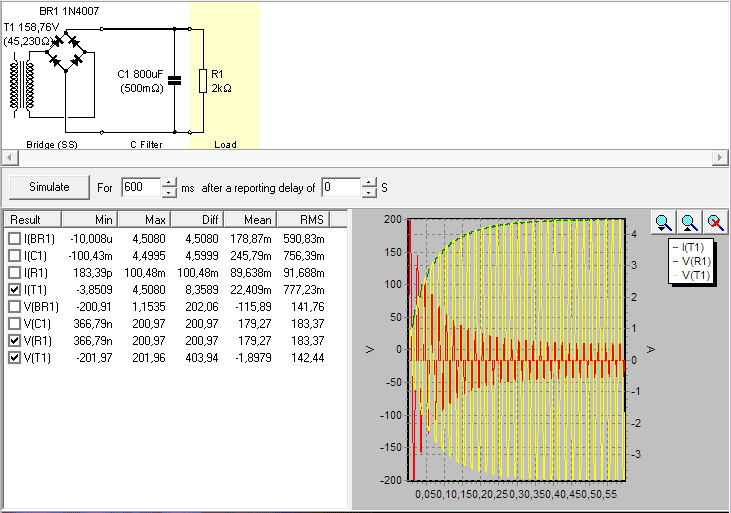Click the reporting delay input field

[340, 187]
